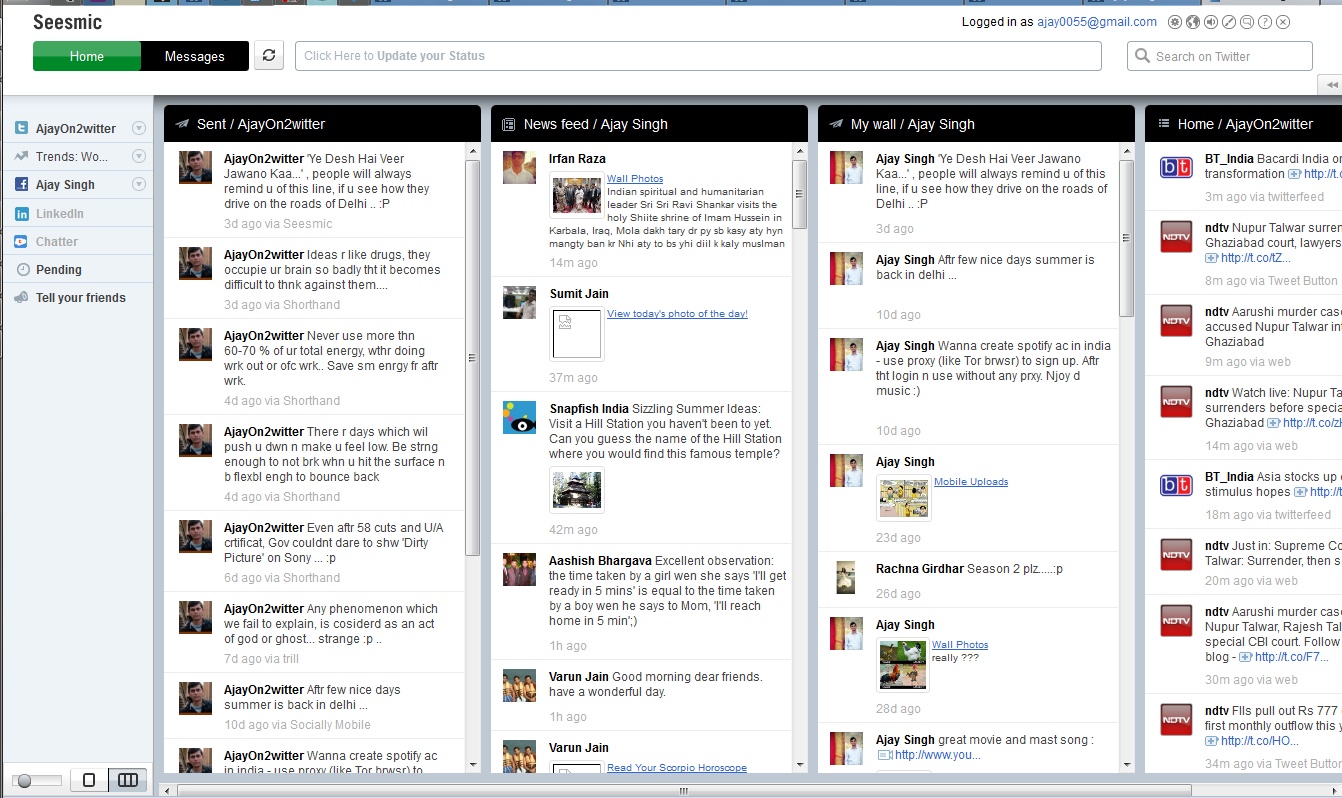Open Wall Photos link in Irfan Raza post

[x=635, y=178]
